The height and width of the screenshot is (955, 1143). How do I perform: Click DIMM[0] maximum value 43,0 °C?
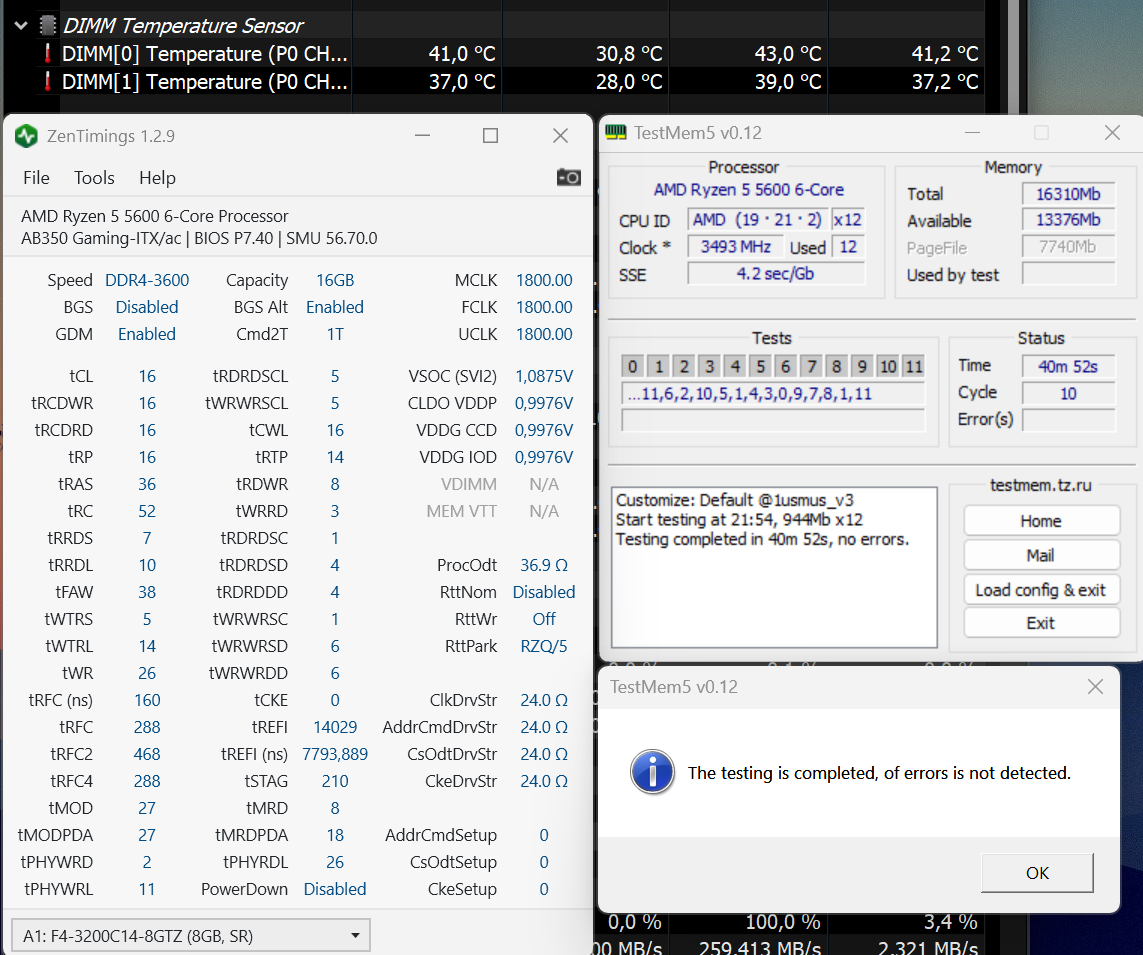coord(787,53)
